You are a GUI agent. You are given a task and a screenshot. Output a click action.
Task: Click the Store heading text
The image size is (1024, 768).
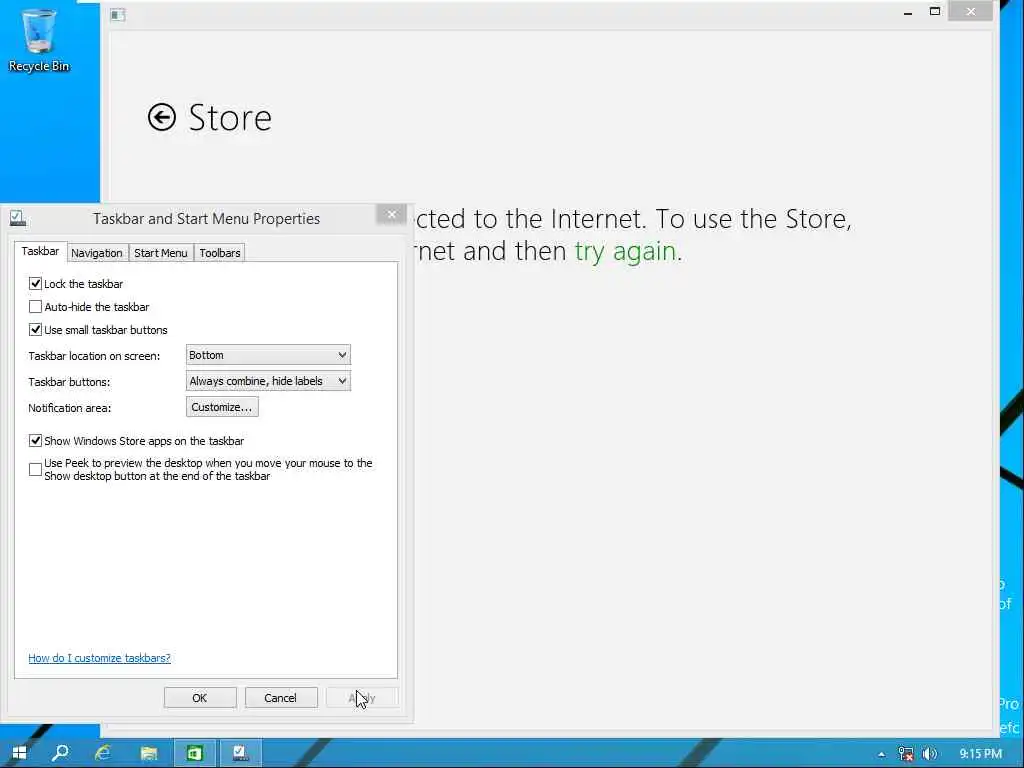coord(230,118)
